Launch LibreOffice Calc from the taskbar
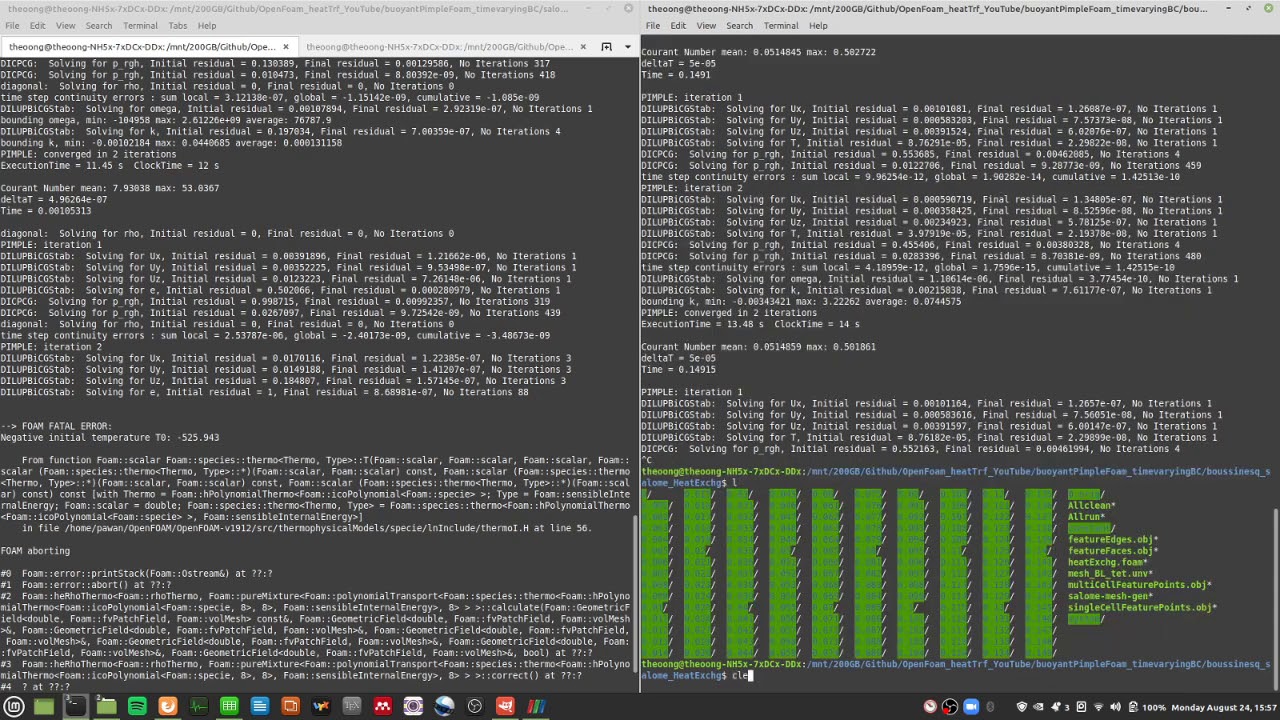The image size is (1280, 720). (x=229, y=707)
